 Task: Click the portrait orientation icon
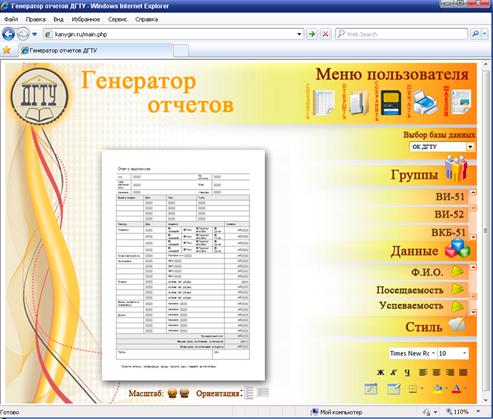(249, 393)
